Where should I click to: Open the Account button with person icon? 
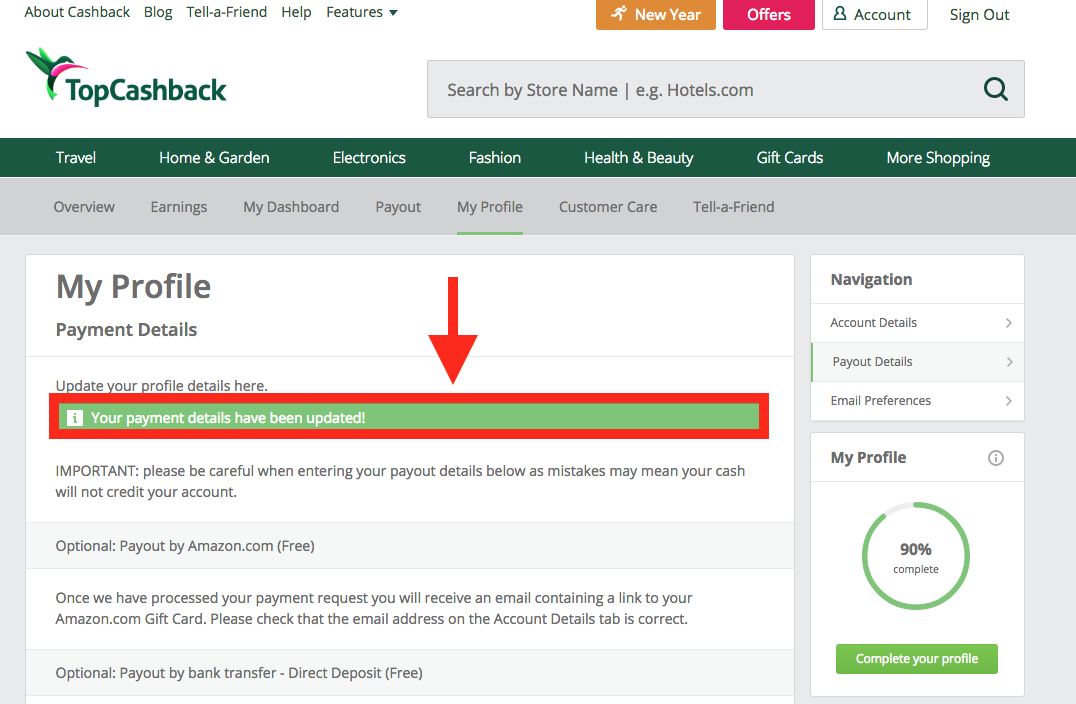click(874, 15)
